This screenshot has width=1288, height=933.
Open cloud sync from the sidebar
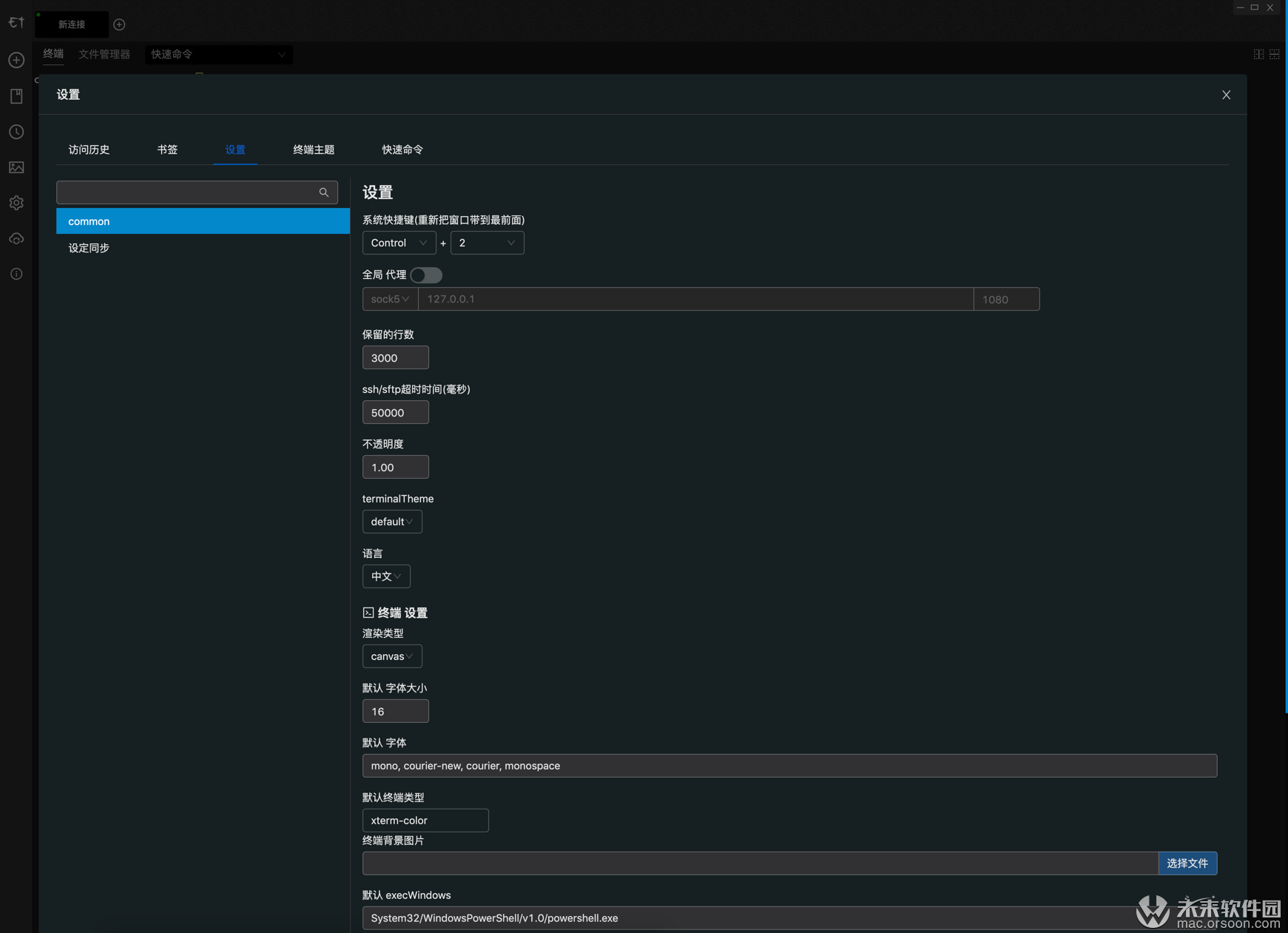[16, 238]
